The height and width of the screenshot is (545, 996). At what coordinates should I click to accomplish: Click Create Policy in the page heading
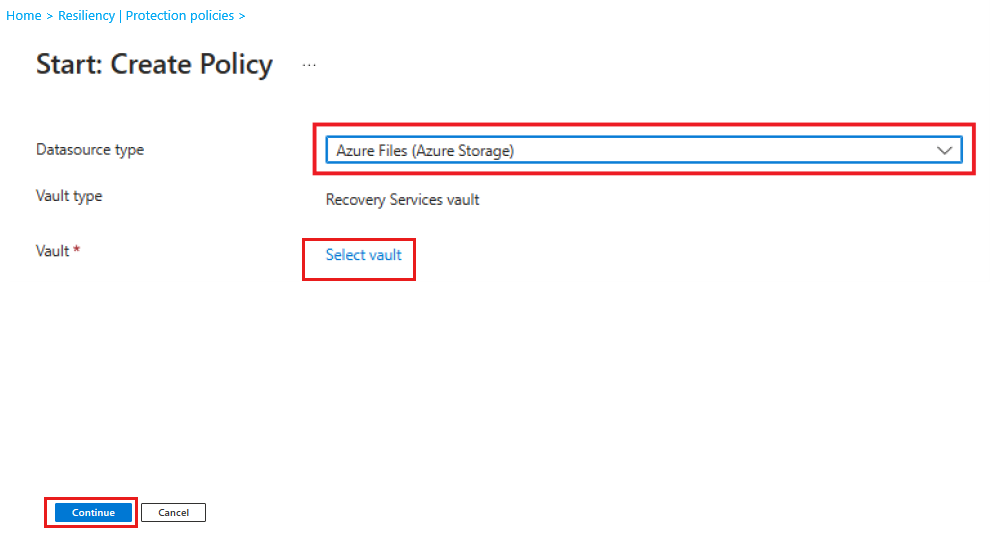pyautogui.click(x=192, y=65)
